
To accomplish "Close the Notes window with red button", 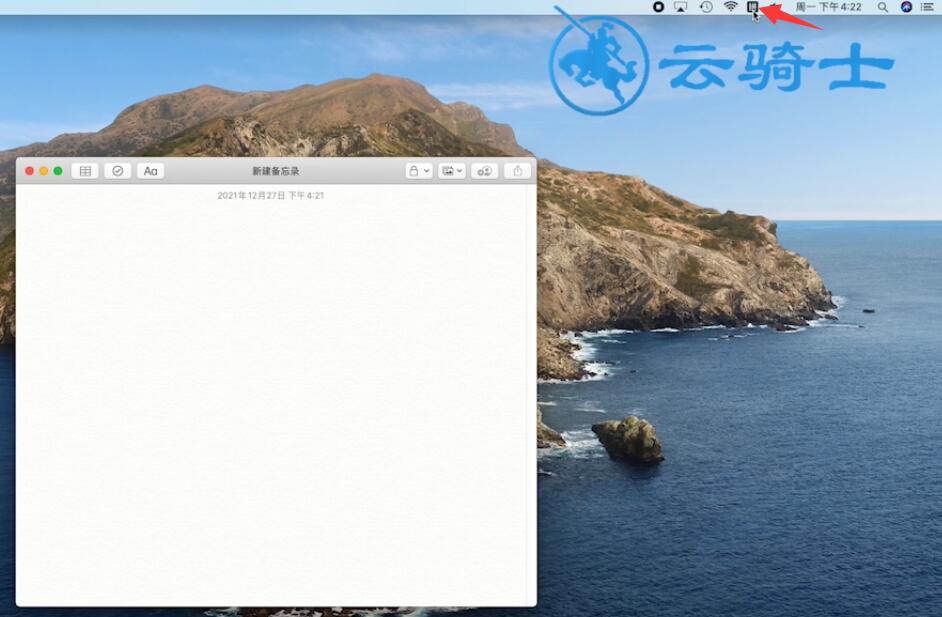I will [29, 171].
